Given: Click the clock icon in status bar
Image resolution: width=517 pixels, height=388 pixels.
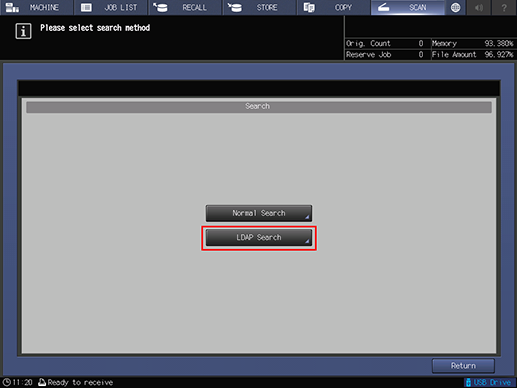Looking at the screenshot, I should pyautogui.click(x=6, y=382).
